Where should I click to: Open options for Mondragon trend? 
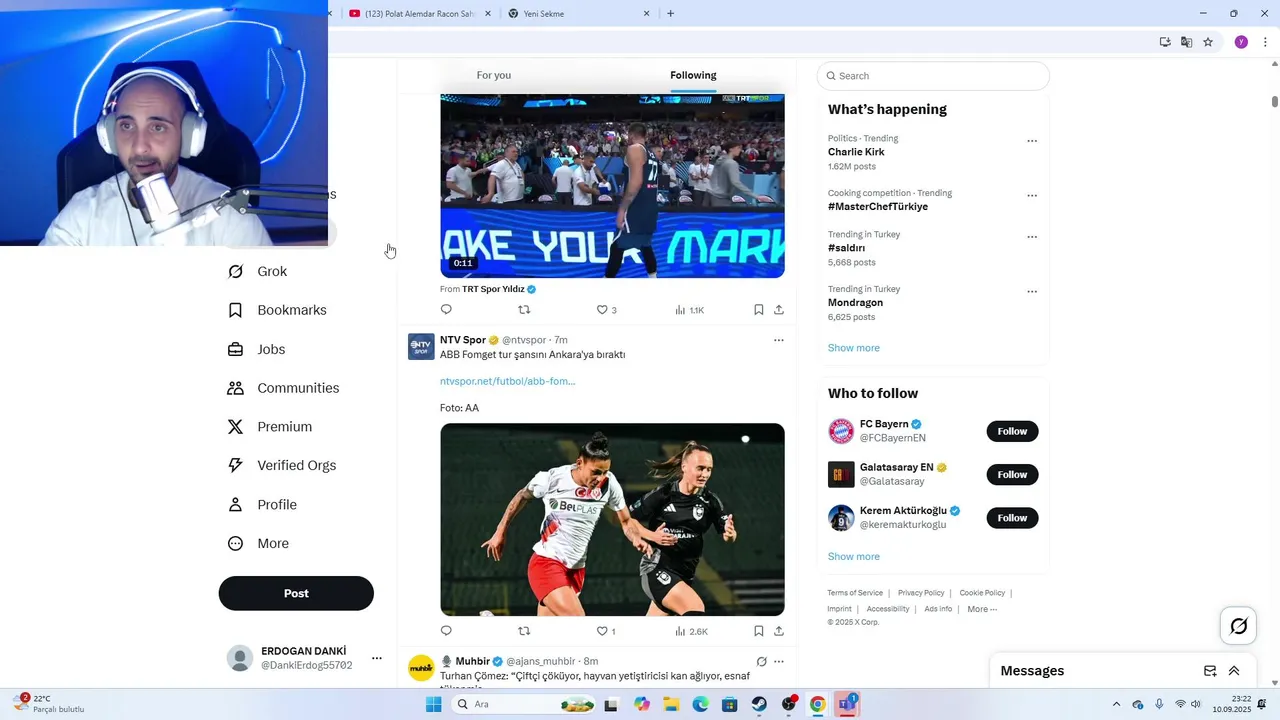tap(1032, 291)
